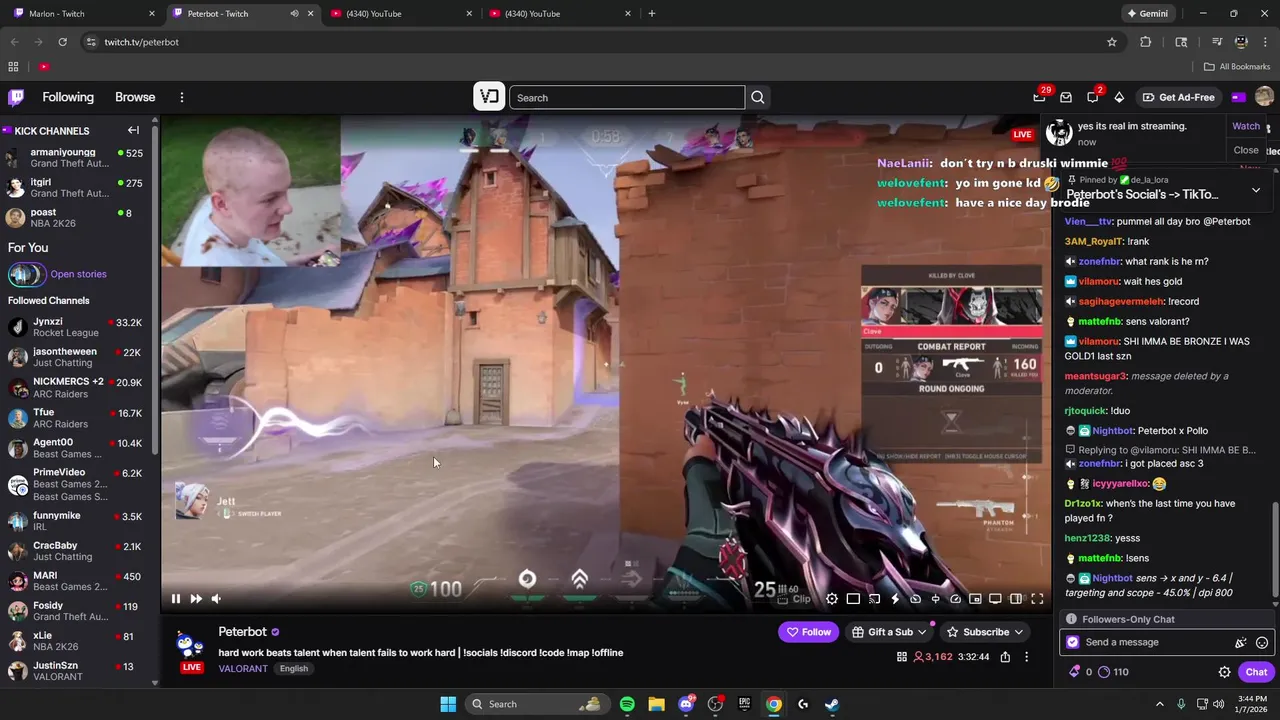Pause the stream playback
This screenshot has height=720, width=1280.
click(x=176, y=598)
